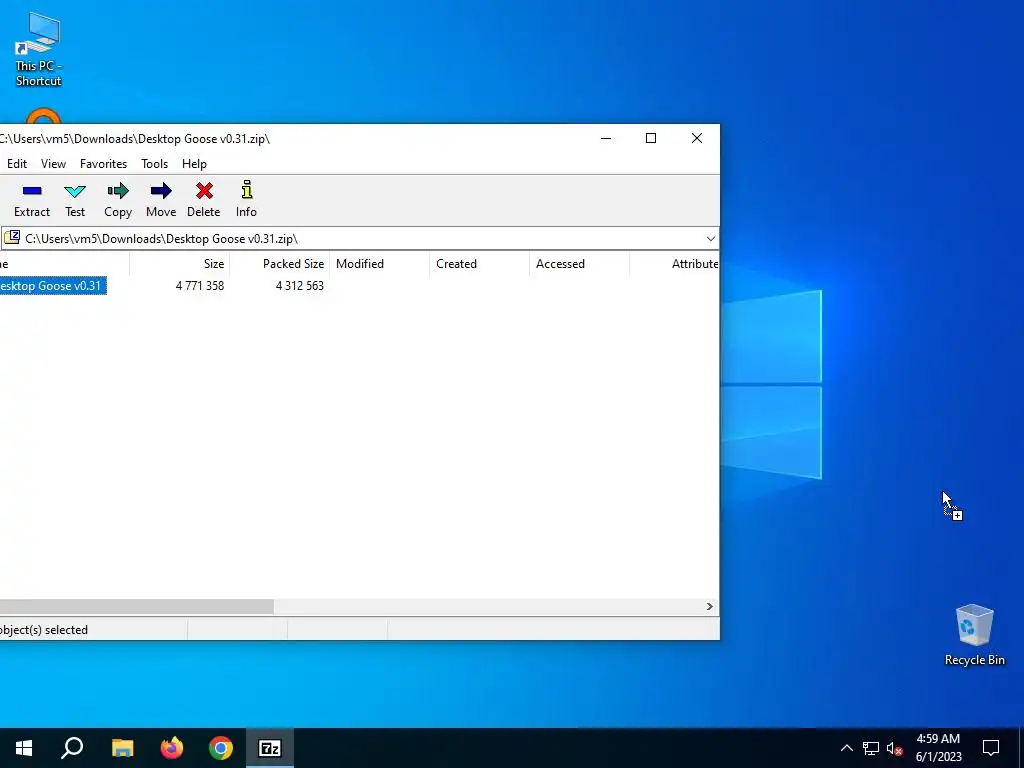Select the Copy toolbar icon
Screen dimensions: 1024x768
(x=118, y=199)
